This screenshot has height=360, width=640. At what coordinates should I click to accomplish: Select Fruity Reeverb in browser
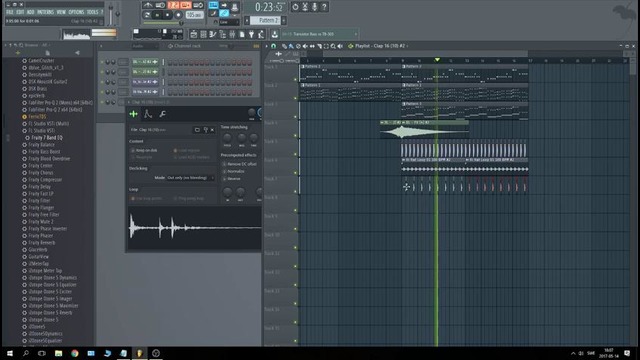42,242
